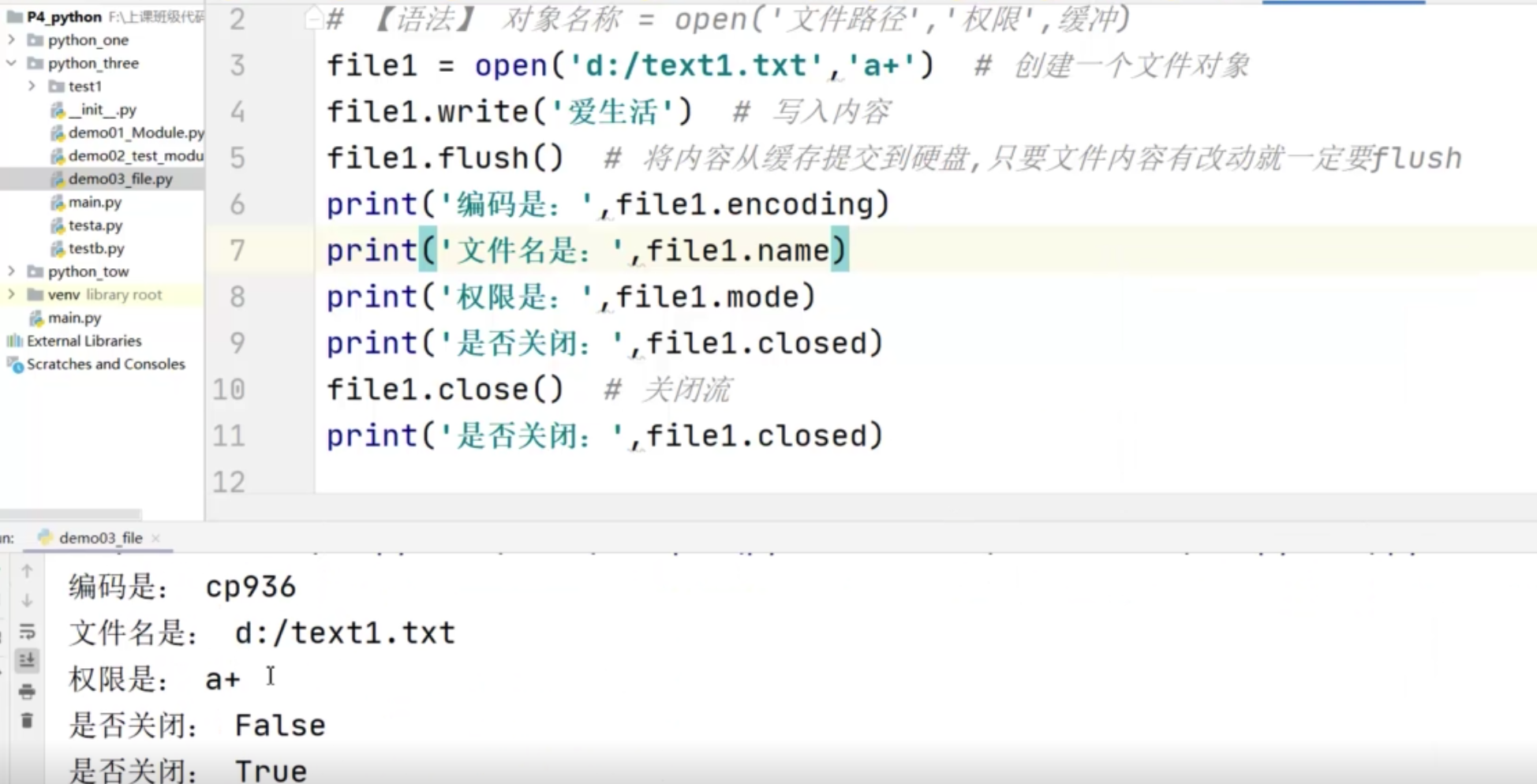1537x784 pixels.
Task: Click the Up the stack trace arrow
Action: click(27, 571)
